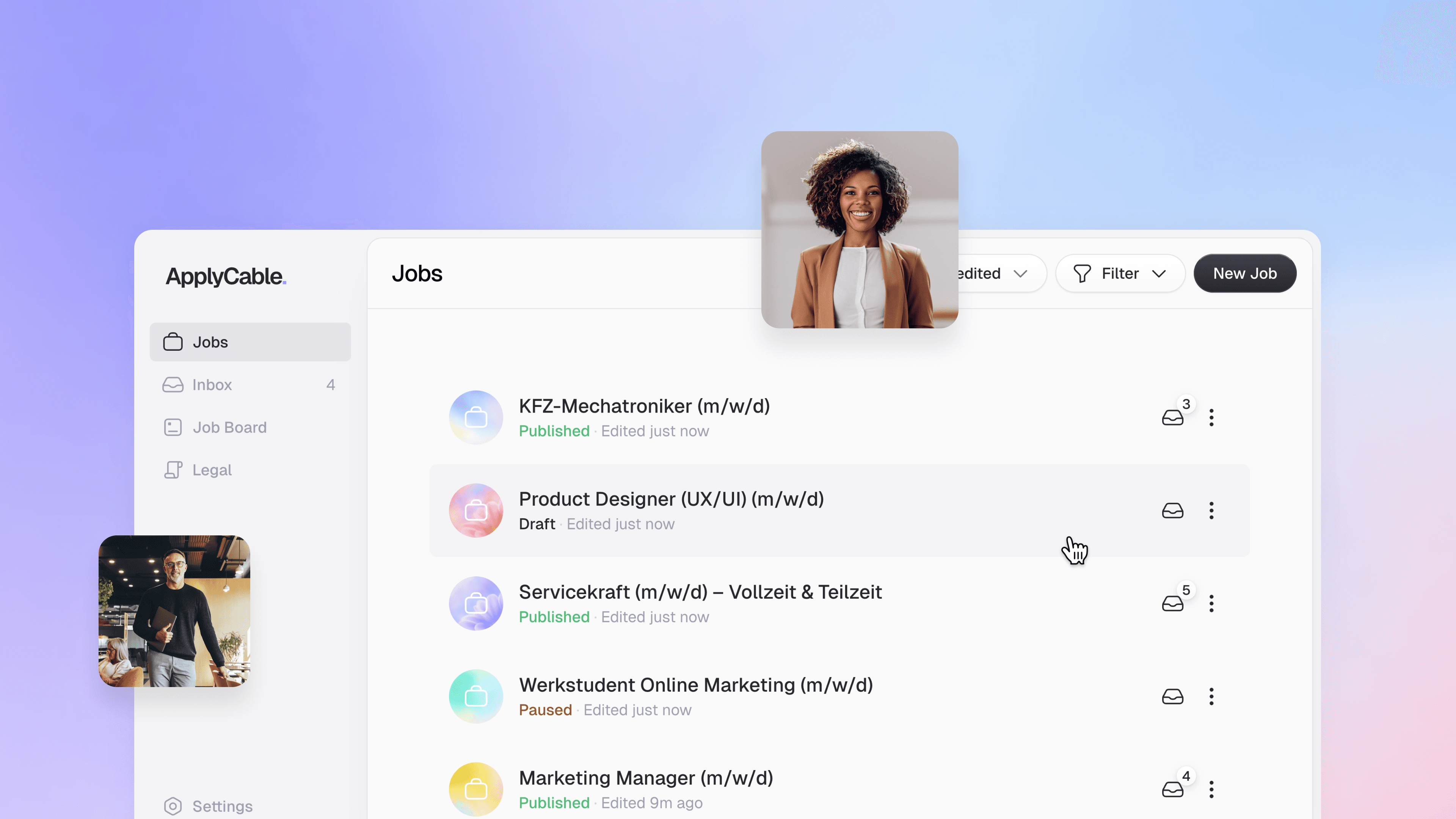Screen dimensions: 1456x819
Task: Click the funnel icon in Filter
Action: pyautogui.click(x=1082, y=273)
